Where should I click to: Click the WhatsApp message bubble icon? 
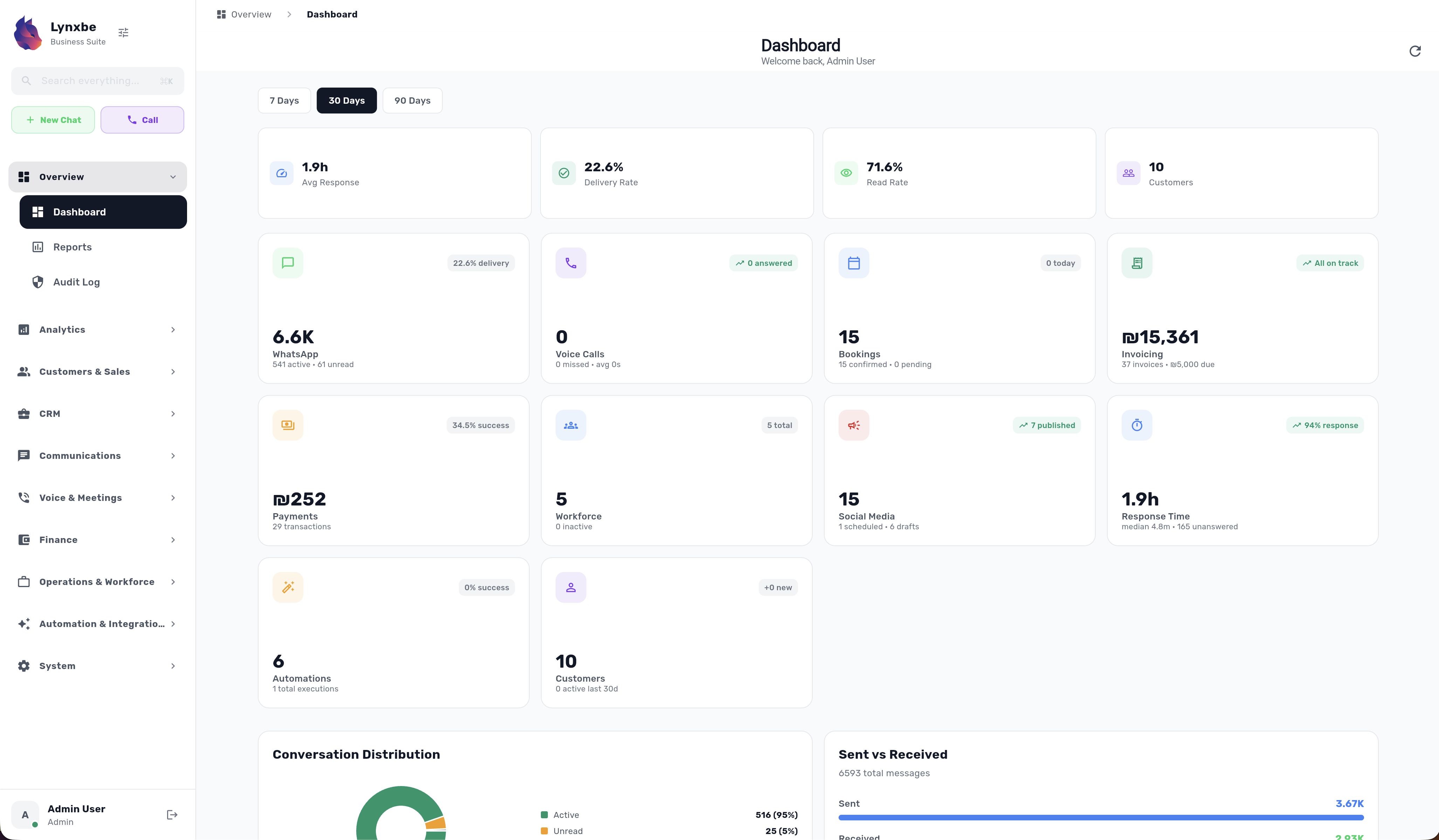coord(288,263)
